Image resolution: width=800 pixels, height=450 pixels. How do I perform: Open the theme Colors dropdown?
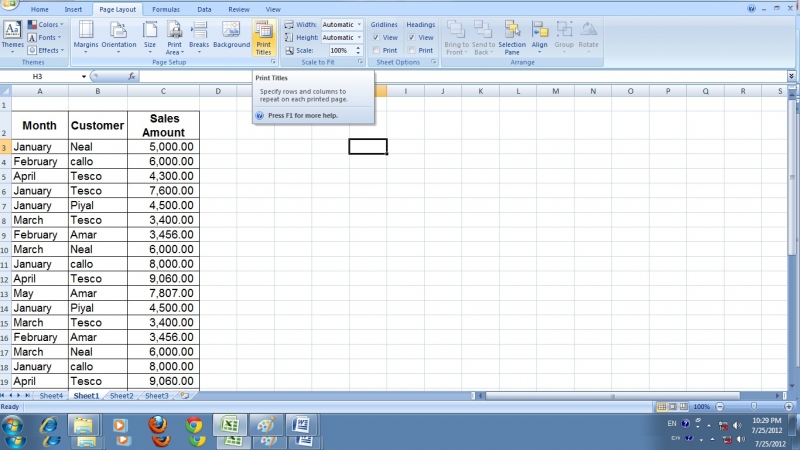(x=46, y=24)
